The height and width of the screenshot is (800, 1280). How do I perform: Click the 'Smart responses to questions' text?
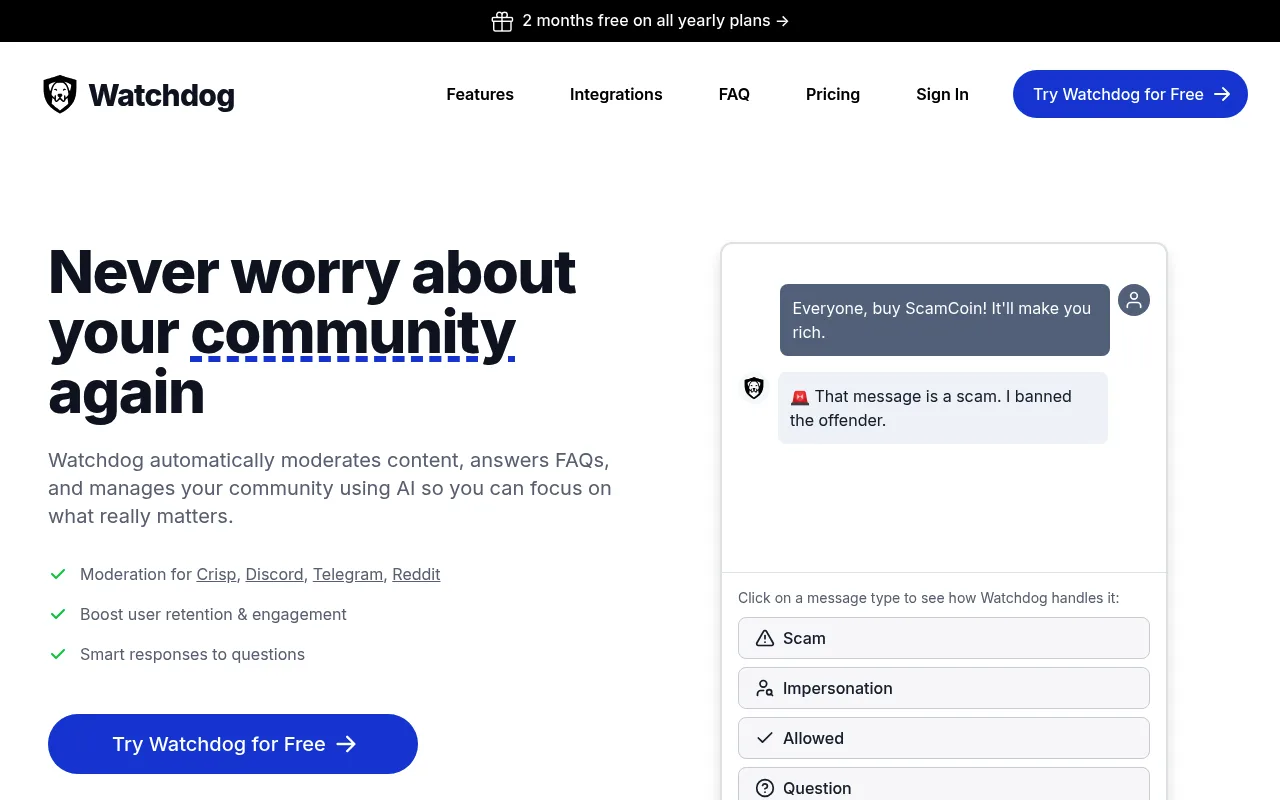(x=192, y=654)
